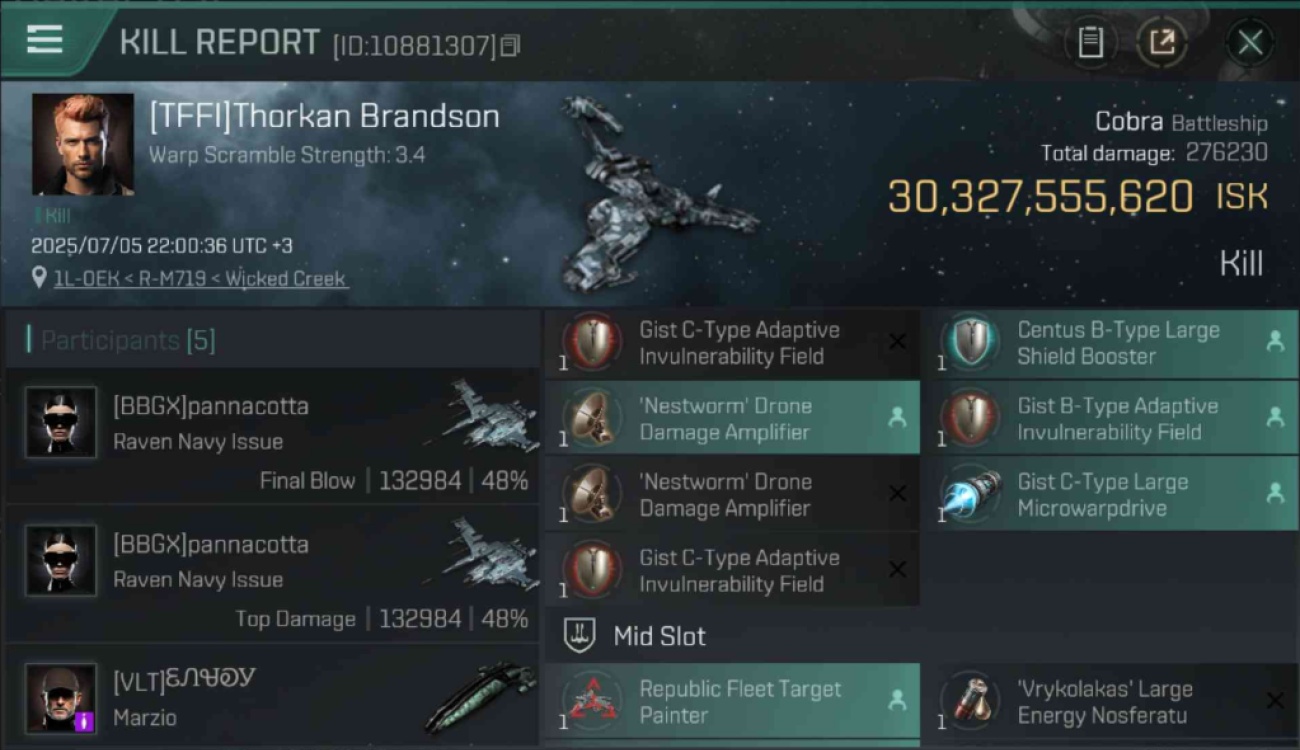Select first 'Nestworm' Drone Damage Amplifier row

click(x=732, y=418)
